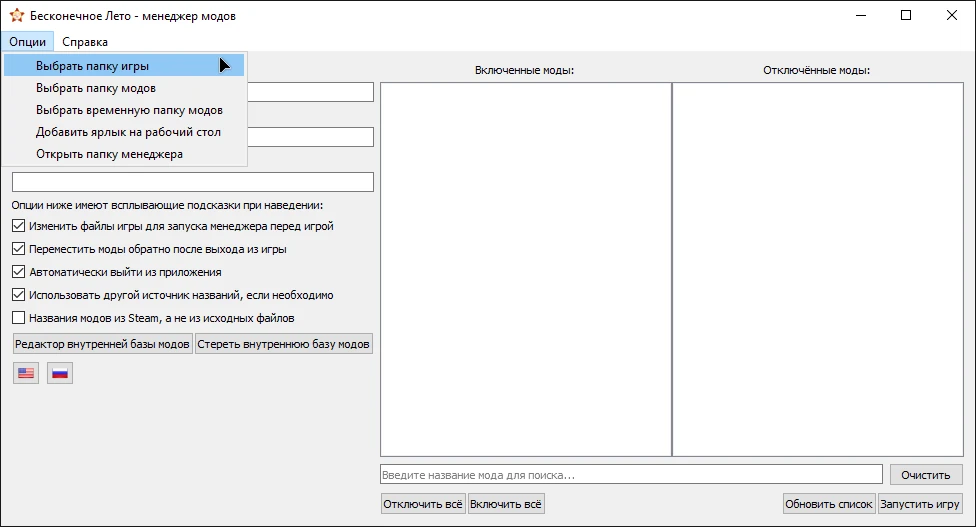Image resolution: width=976 pixels, height=527 pixels.
Task: Uncheck Переместить моды обратно после выхода
Action: (19, 249)
